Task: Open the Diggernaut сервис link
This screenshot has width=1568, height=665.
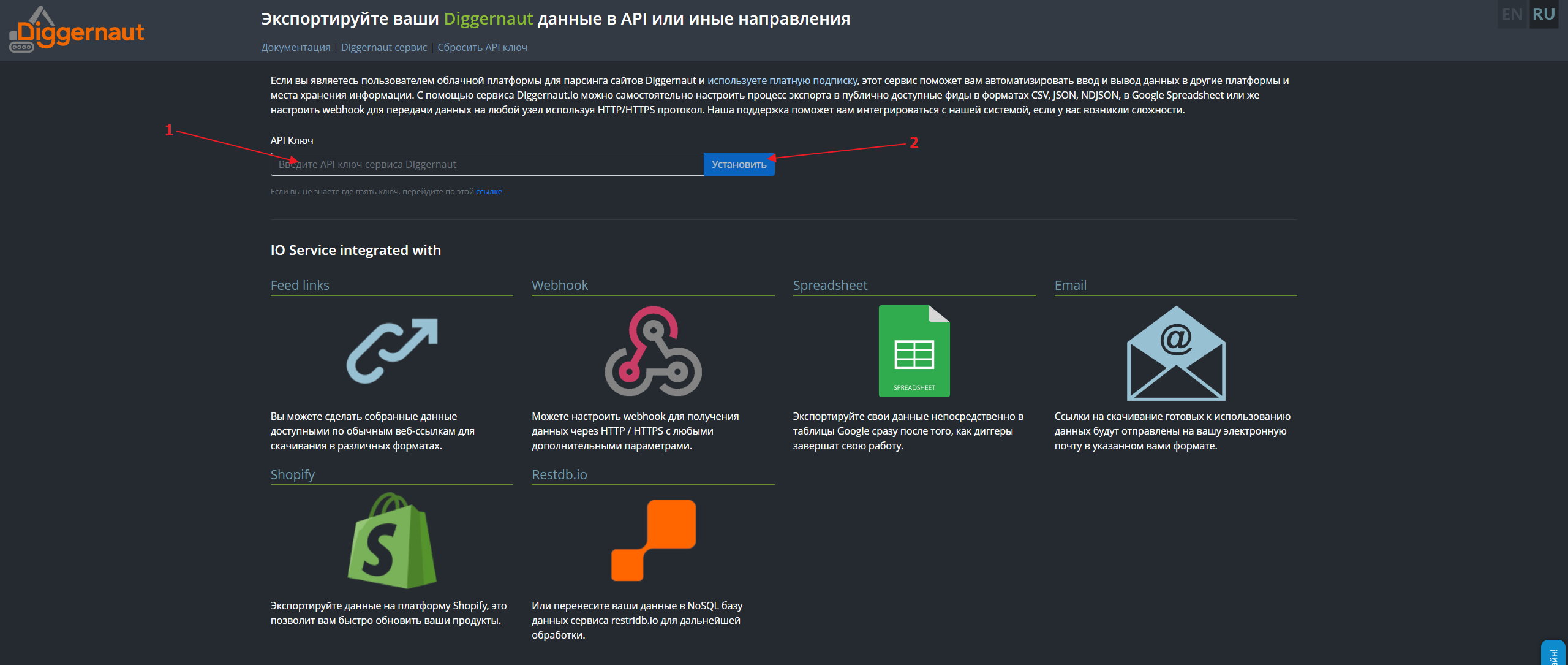Action: [x=384, y=47]
